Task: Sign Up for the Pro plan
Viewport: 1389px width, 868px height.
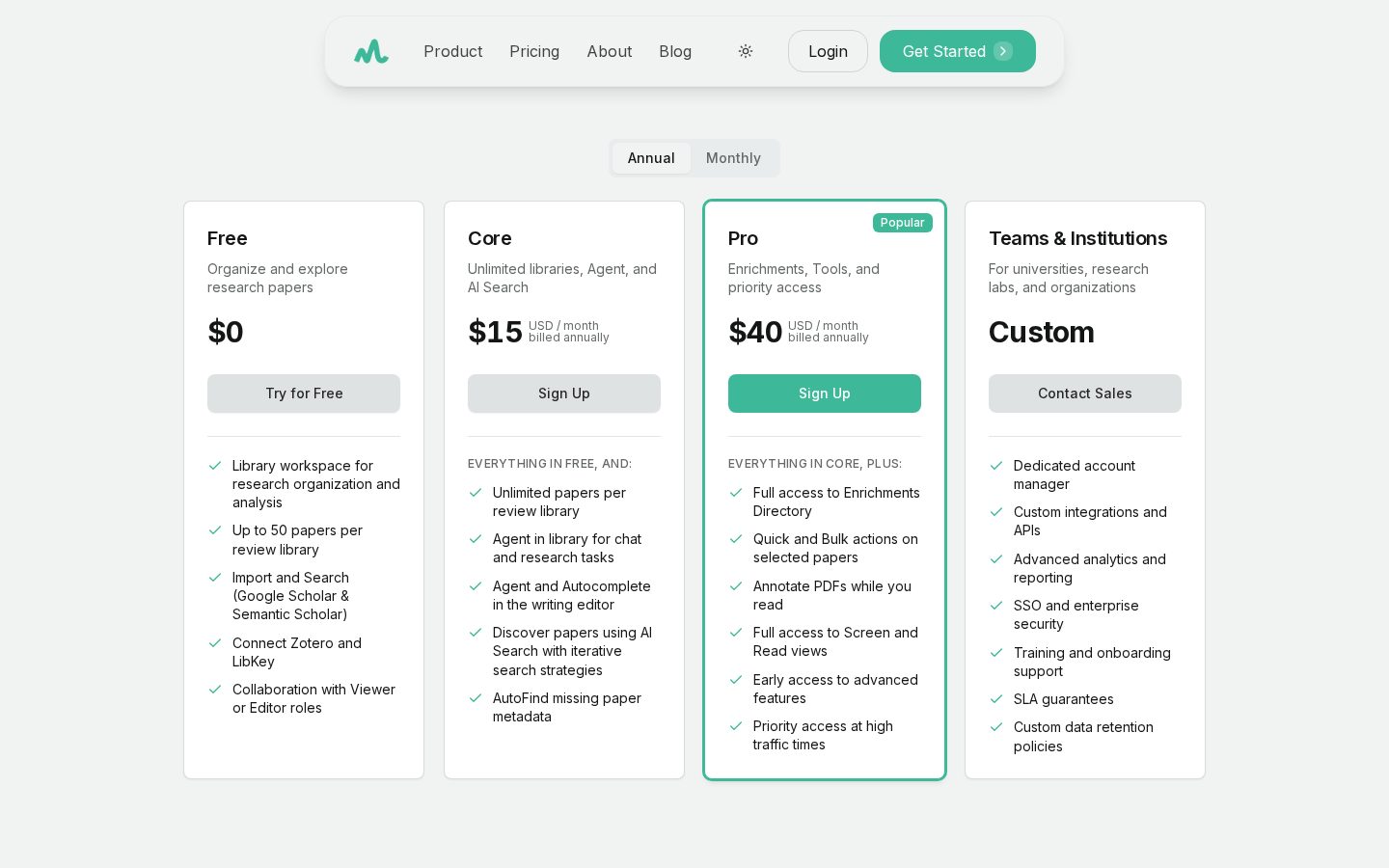Action: click(825, 393)
